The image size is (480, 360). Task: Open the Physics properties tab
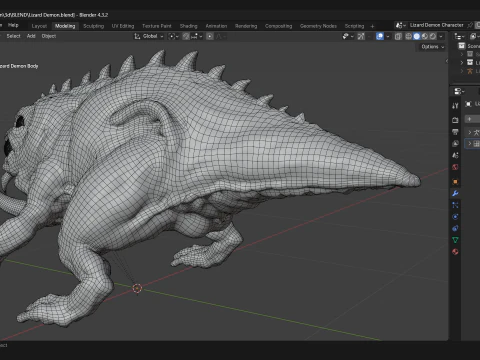tap(455, 217)
